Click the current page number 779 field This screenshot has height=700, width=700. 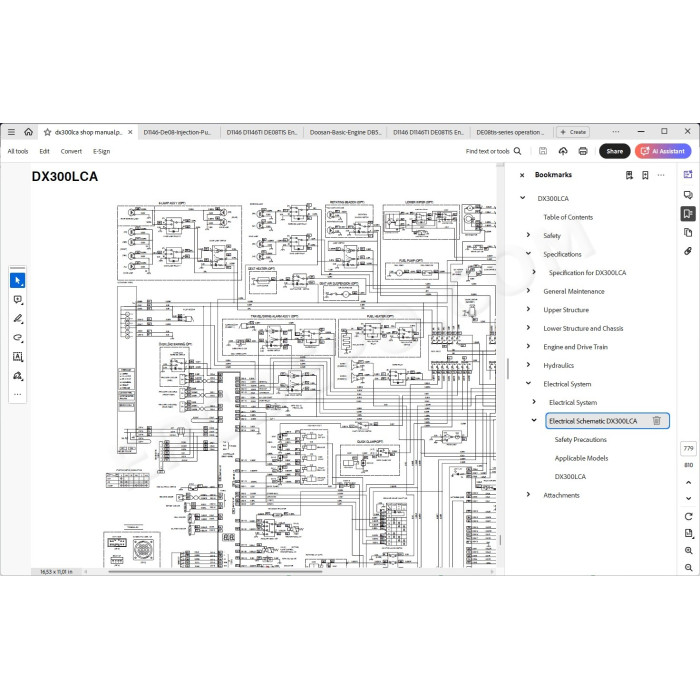coord(688,448)
